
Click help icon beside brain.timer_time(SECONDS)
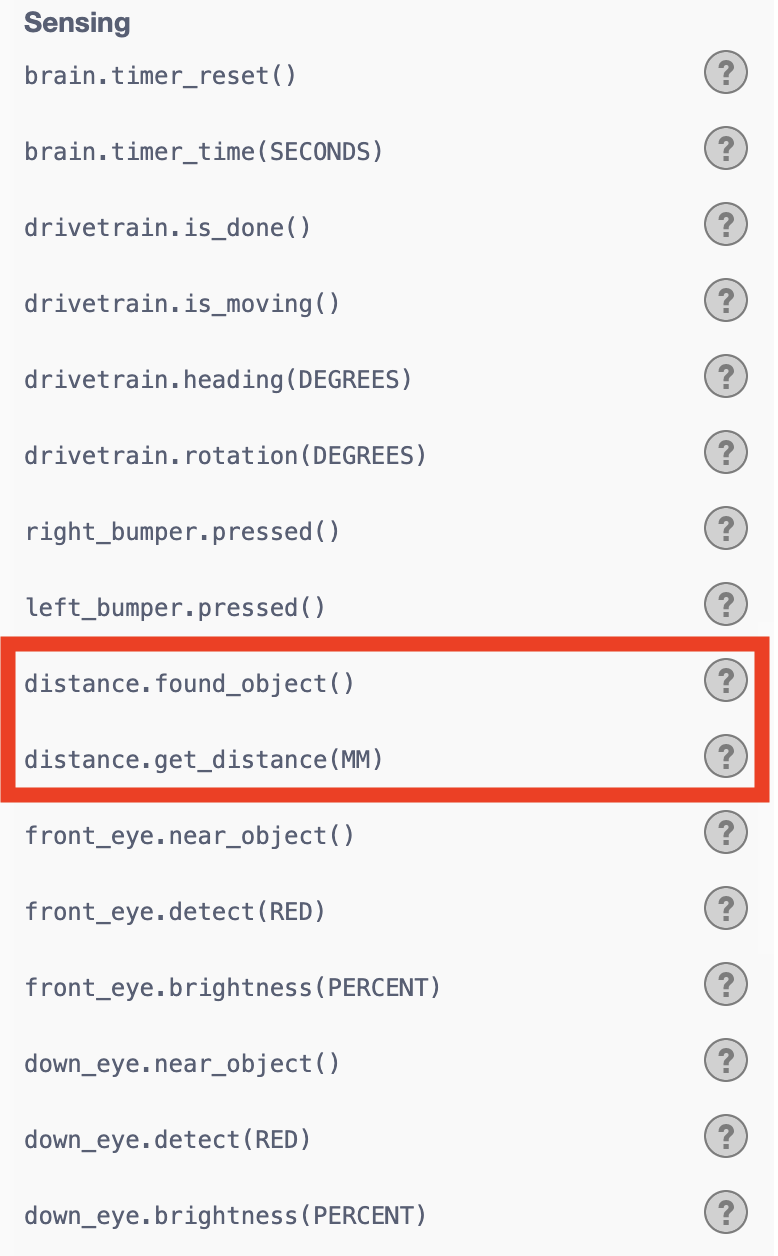point(726,150)
